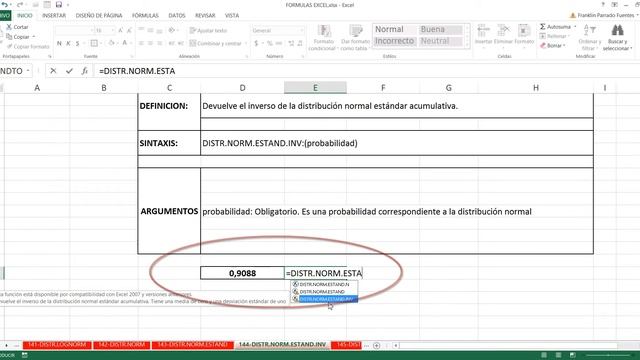640x360 pixels.
Task: Add a new sheet with plus button
Action: tap(377, 345)
